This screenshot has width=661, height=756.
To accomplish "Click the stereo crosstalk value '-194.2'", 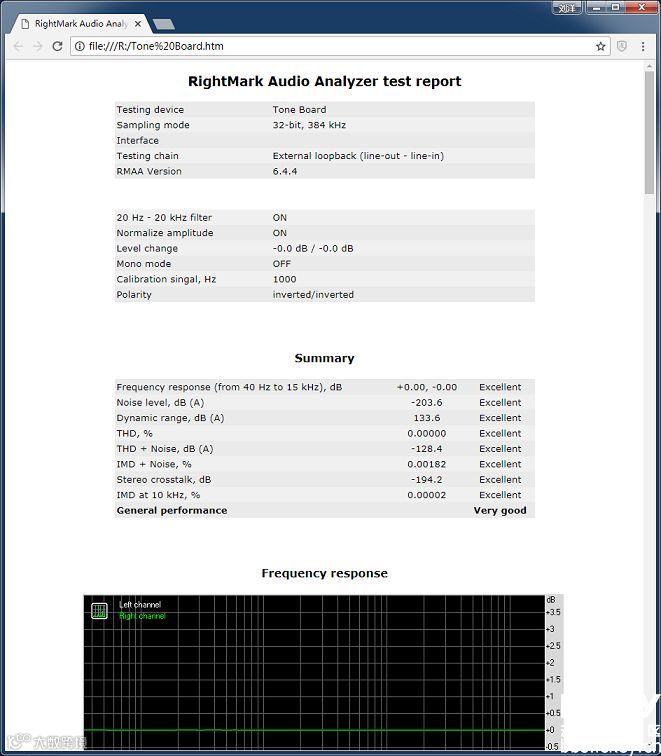I will 427,480.
